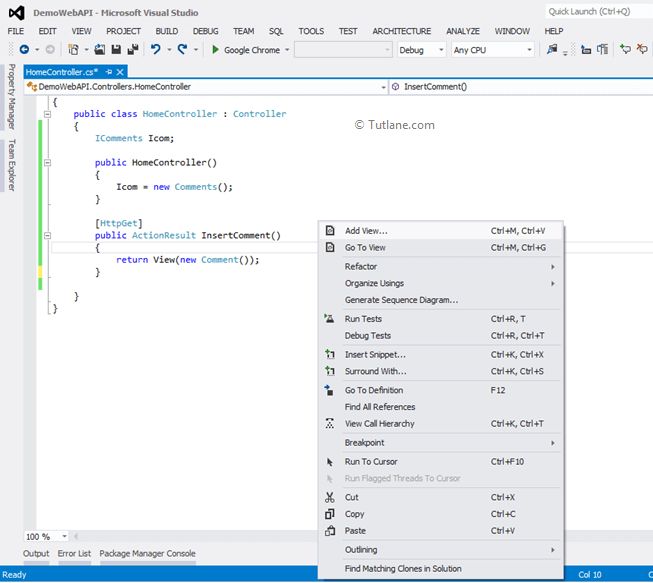Image resolution: width=653 pixels, height=583 pixels.
Task: Click the Save All icon
Action: 133,50
